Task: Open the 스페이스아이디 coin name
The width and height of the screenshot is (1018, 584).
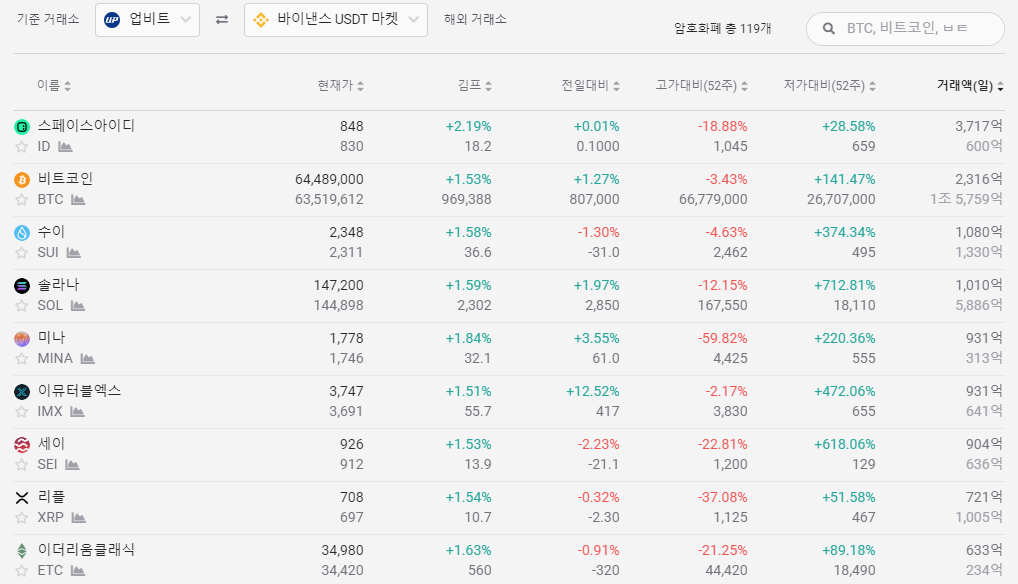Action: 86,125
